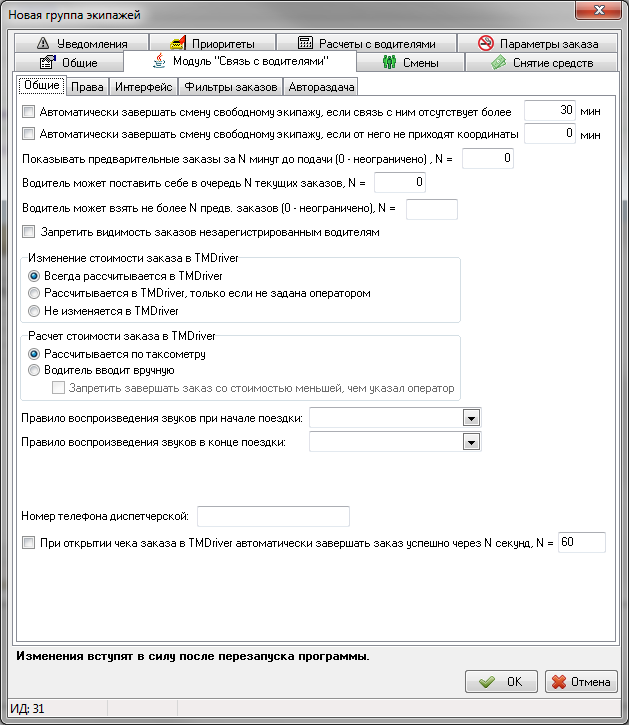Viewport: 629px width, 725px height.
Task: Click the taxi icon on Приоритеты tab
Action: 178,43
